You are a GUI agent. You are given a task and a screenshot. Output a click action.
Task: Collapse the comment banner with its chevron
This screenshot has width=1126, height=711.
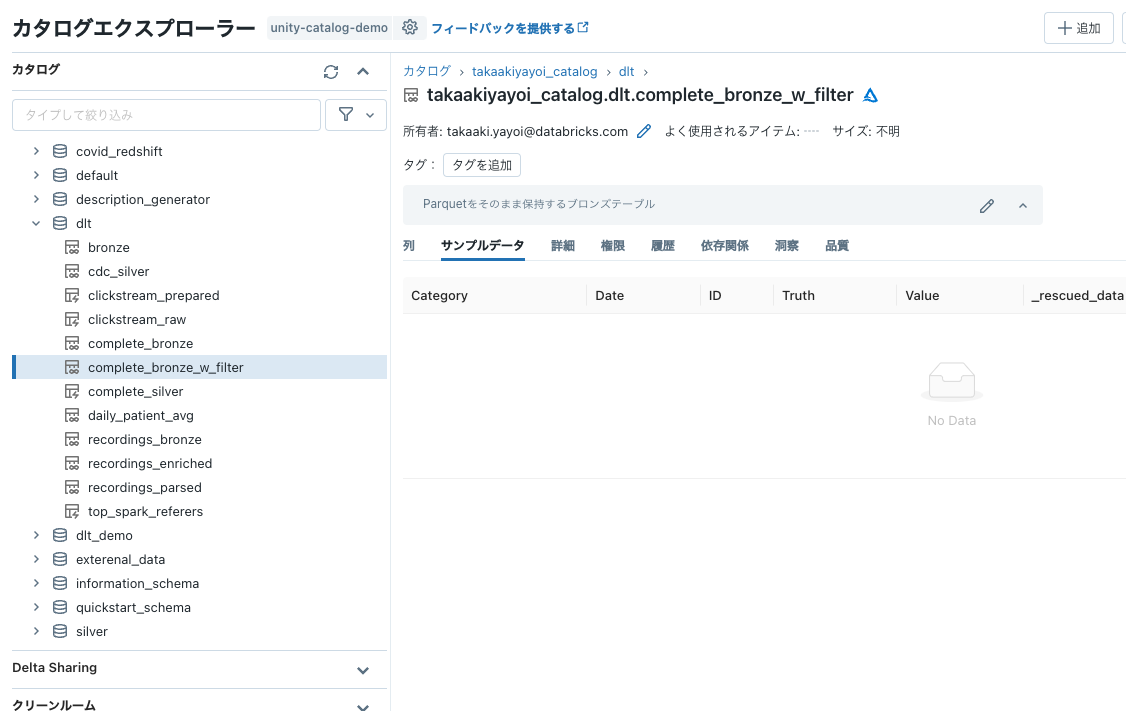click(1022, 204)
